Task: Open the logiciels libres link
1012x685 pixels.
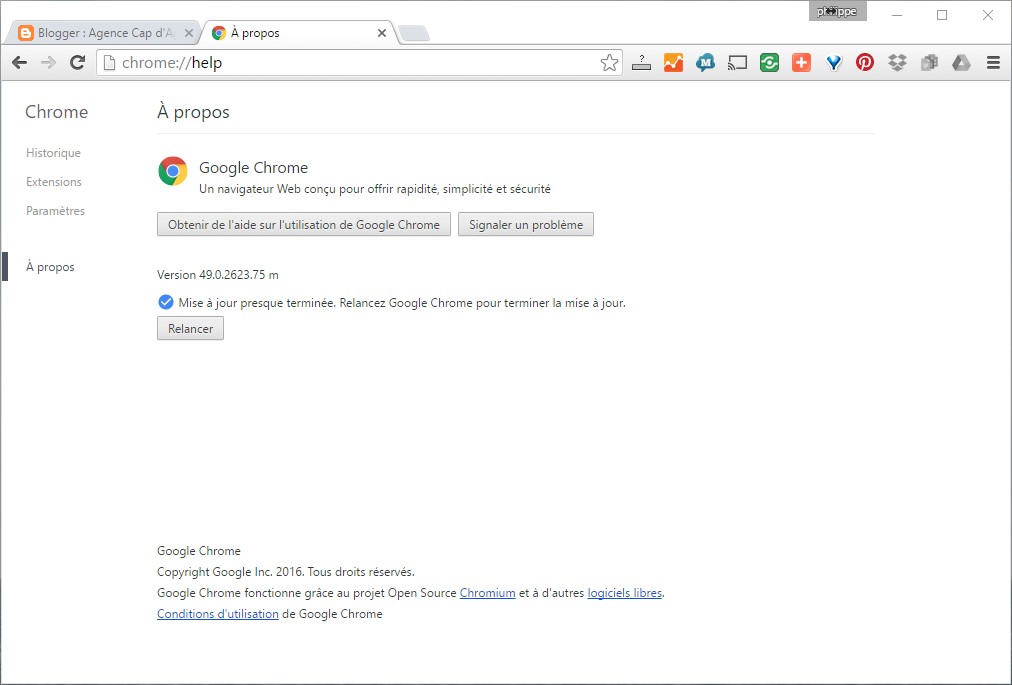Action: click(x=625, y=593)
